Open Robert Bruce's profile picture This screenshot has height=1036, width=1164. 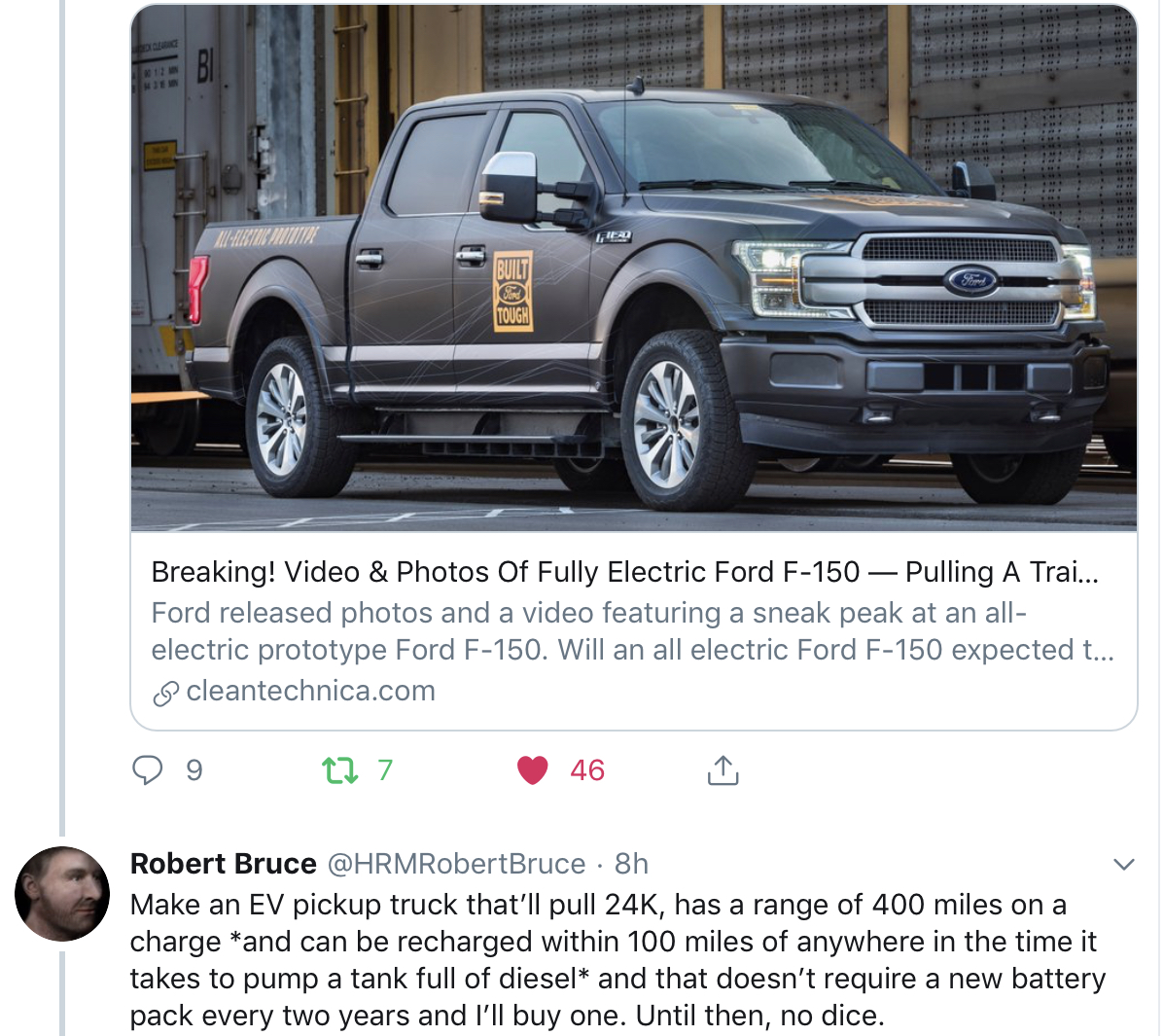(x=62, y=894)
